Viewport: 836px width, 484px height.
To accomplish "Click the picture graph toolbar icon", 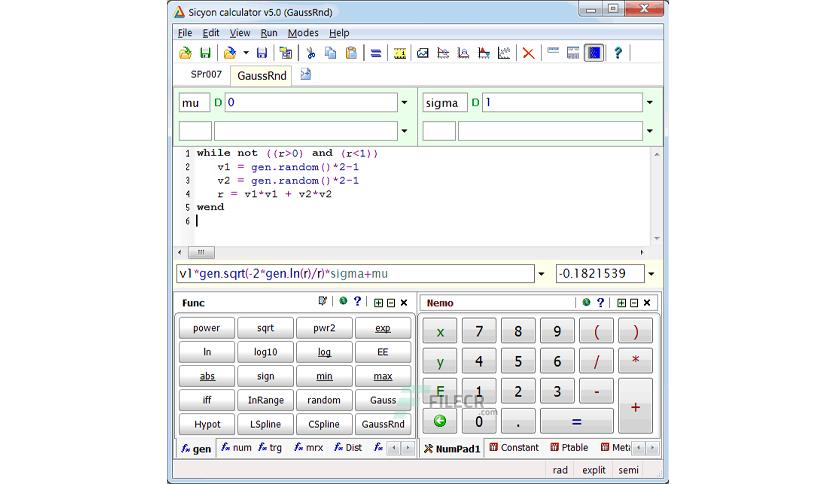I will click(x=423, y=53).
